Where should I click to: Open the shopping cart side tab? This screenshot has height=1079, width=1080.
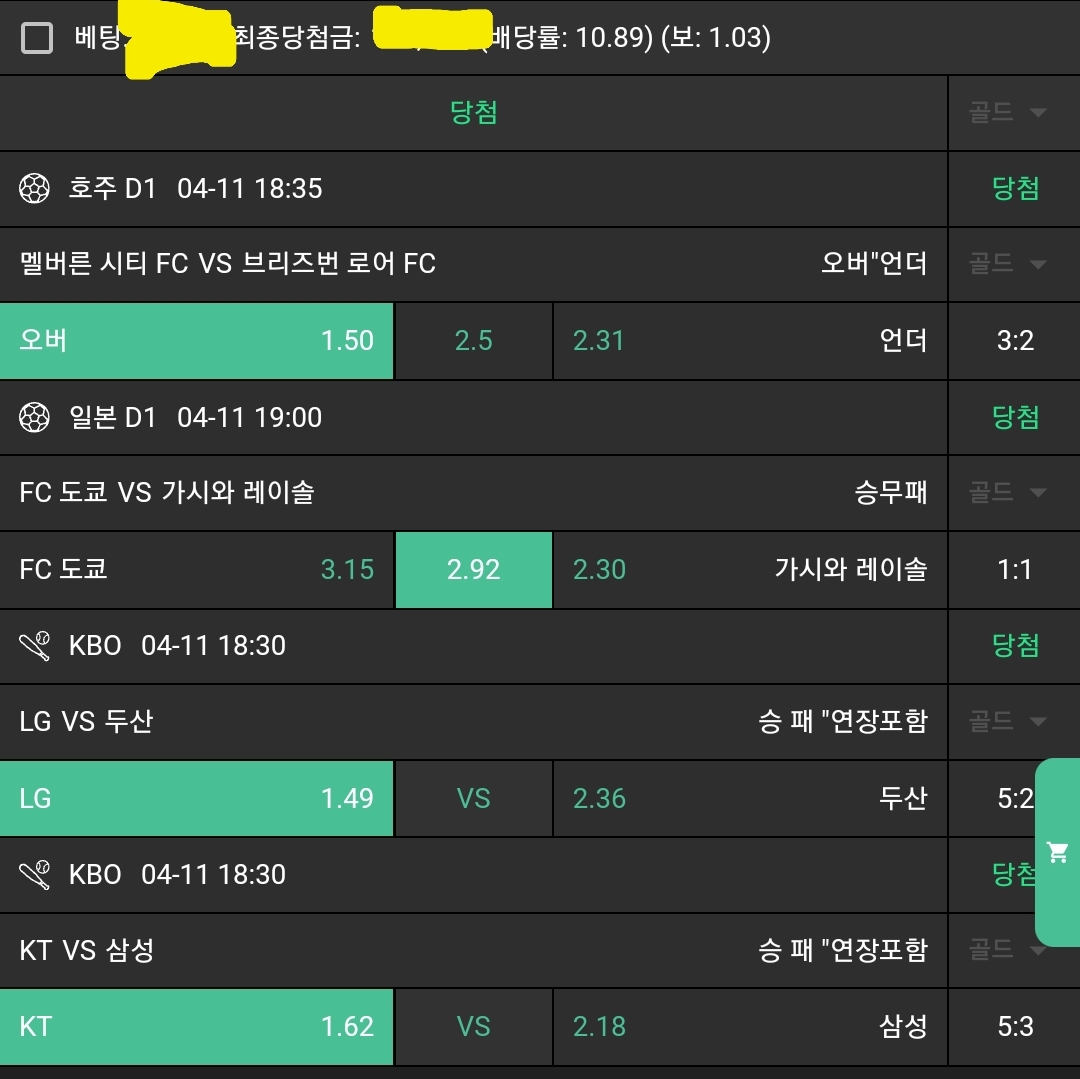coord(1057,853)
